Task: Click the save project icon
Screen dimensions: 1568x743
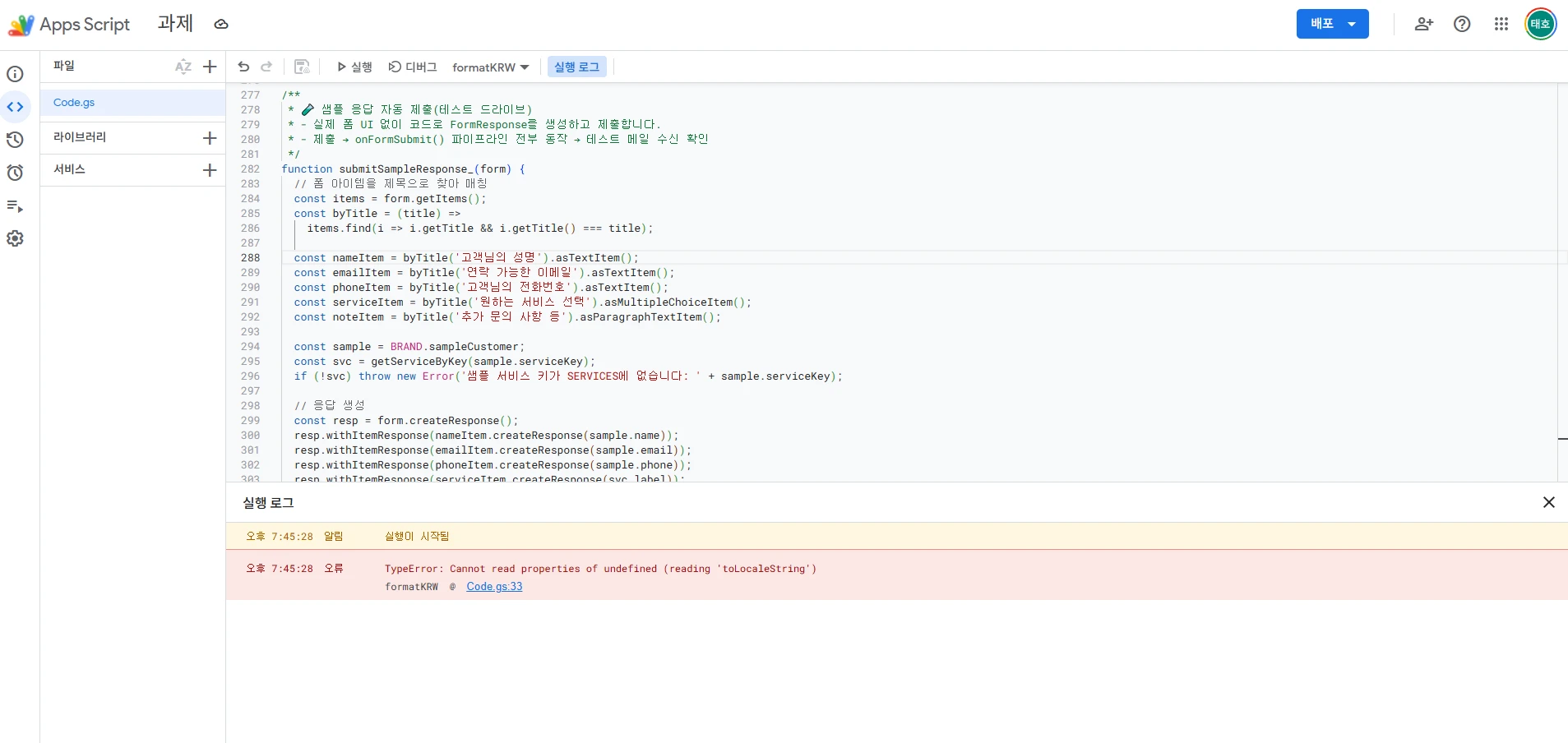Action: tap(302, 67)
